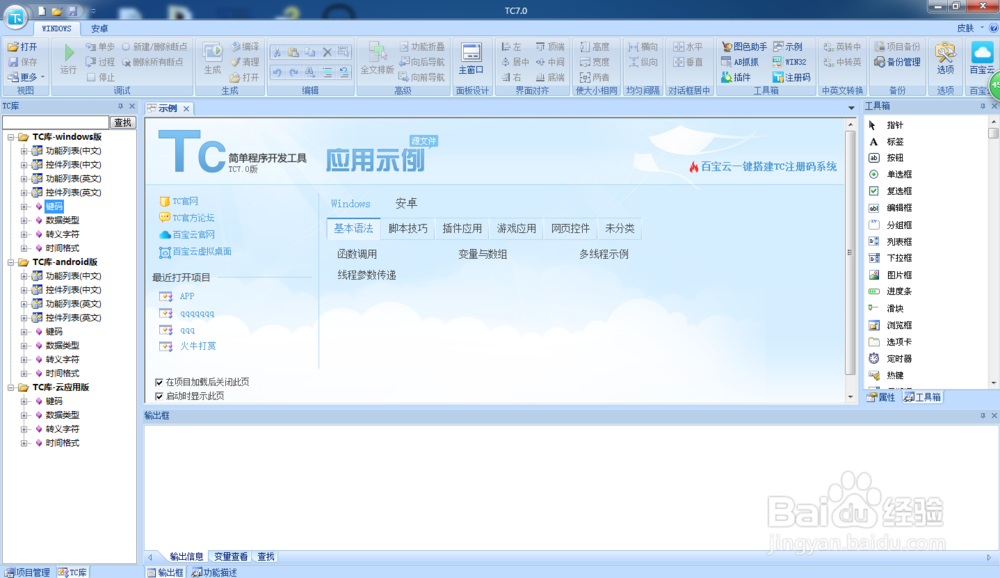Viewport: 1000px width, 578px height.
Task: Expand 转义字符 under TC库-android版
Action: click(24, 359)
